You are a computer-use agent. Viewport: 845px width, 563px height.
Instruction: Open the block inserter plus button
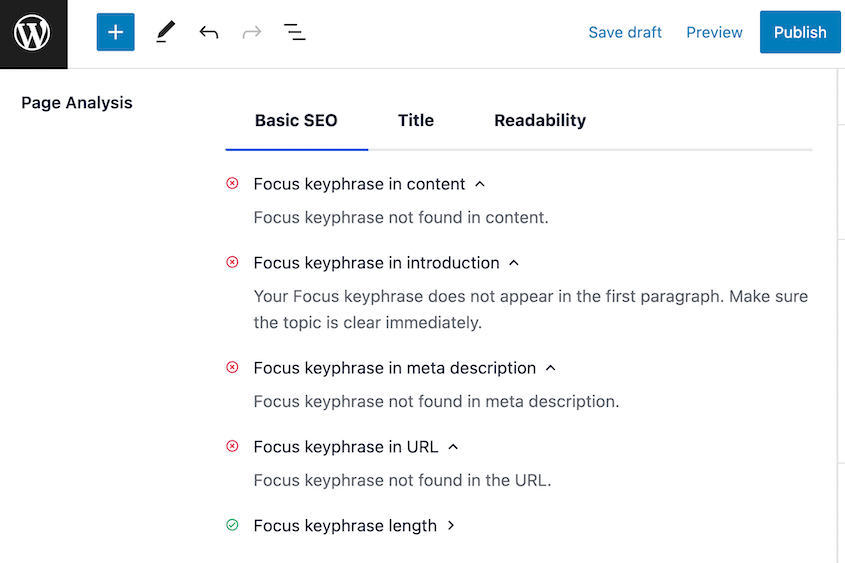click(115, 32)
